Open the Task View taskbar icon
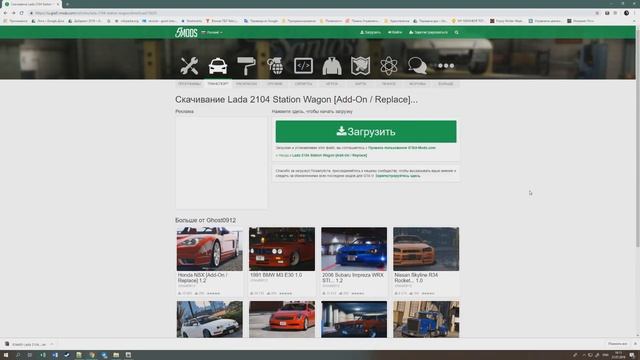 pyautogui.click(x=30, y=355)
